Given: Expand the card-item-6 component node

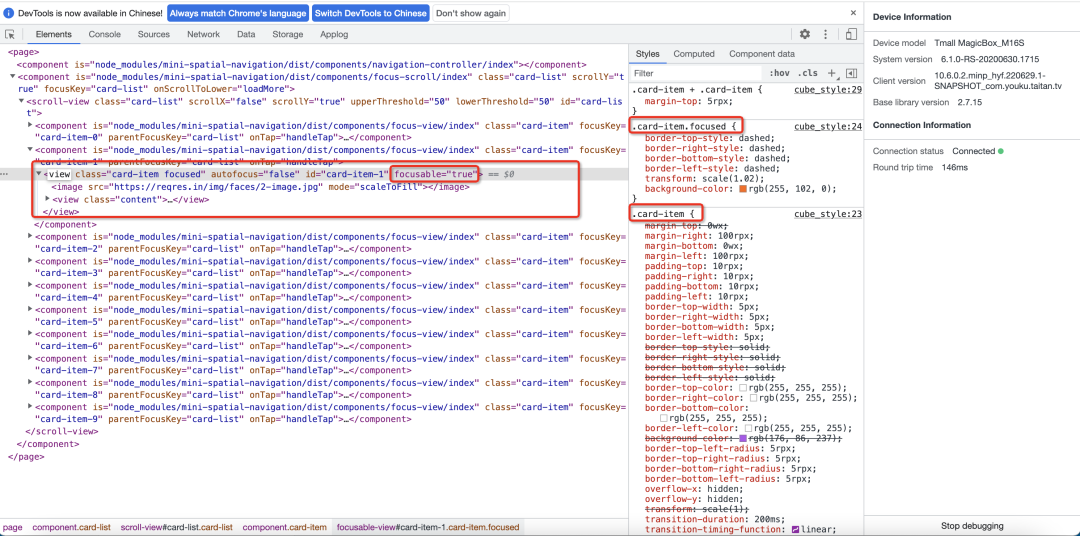Looking at the screenshot, I should click(x=30, y=335).
